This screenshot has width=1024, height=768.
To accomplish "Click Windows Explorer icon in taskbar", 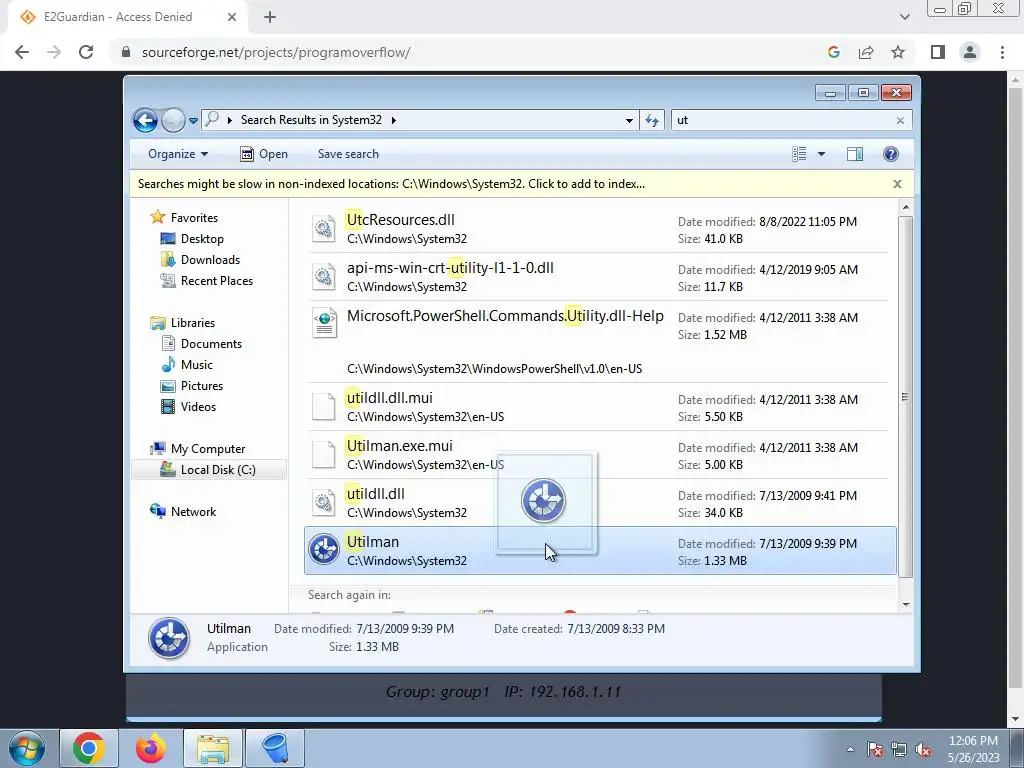I will [x=213, y=748].
